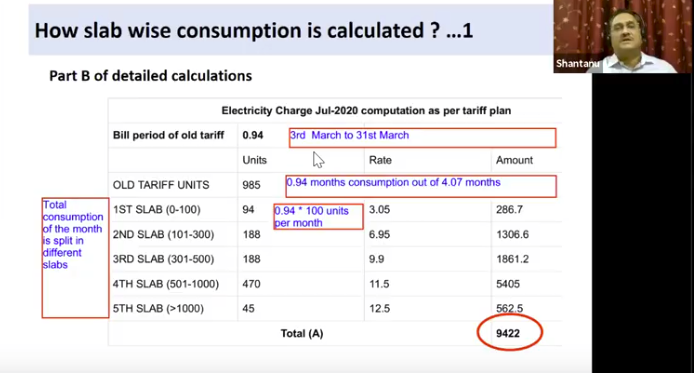Viewport: 694px width, 373px height.
Task: Click the '5TH SLAB (>1000)' row label
Action: coord(158,308)
